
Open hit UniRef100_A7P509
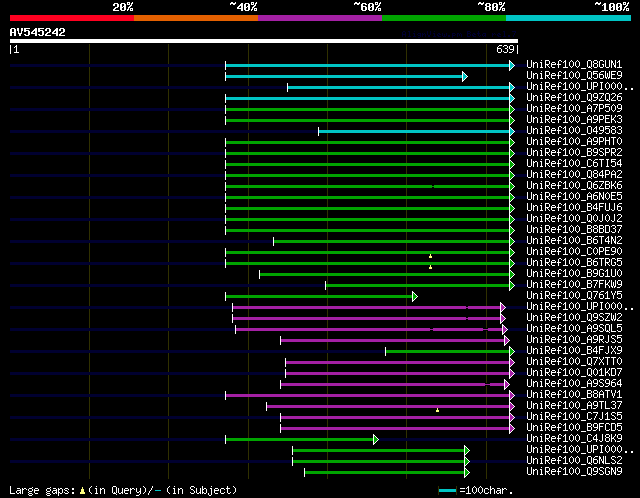coord(574,109)
